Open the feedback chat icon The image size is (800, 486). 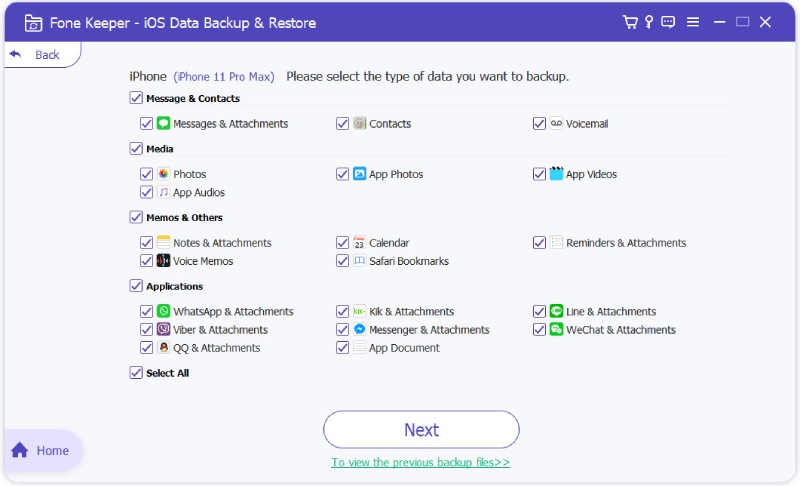coord(668,22)
